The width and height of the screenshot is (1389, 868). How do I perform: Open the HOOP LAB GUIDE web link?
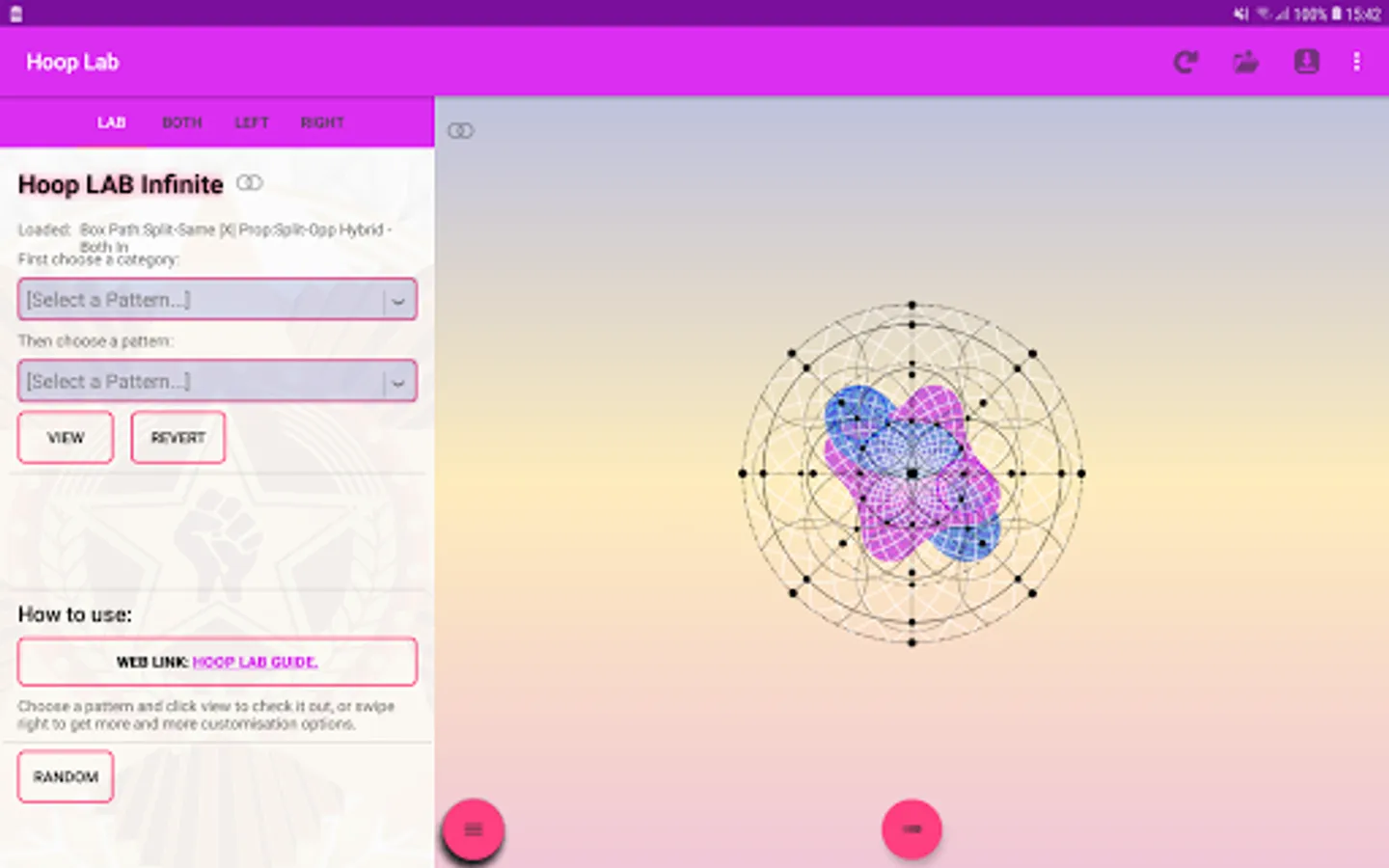(x=255, y=662)
